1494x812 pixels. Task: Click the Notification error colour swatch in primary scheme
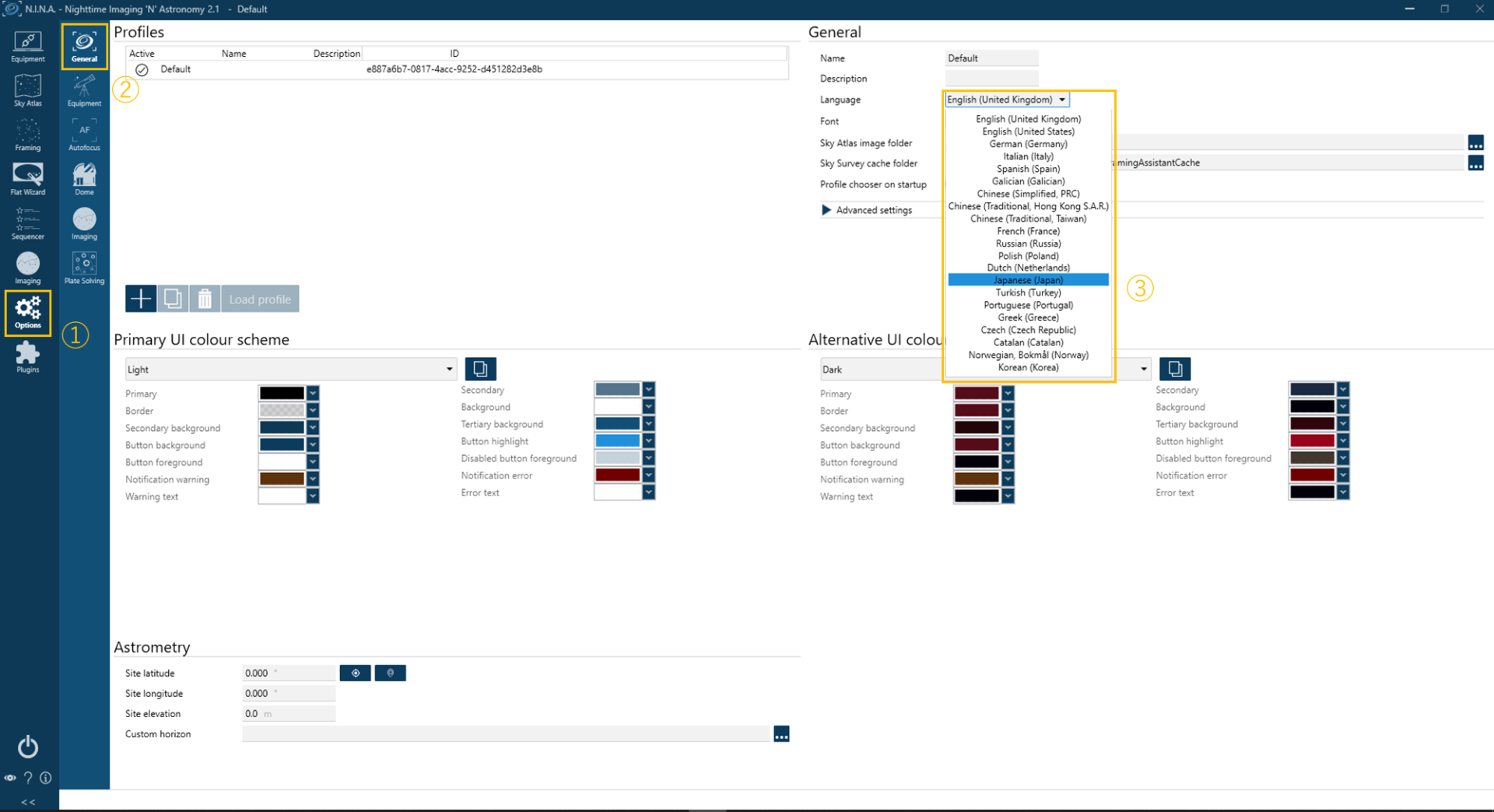click(618, 475)
